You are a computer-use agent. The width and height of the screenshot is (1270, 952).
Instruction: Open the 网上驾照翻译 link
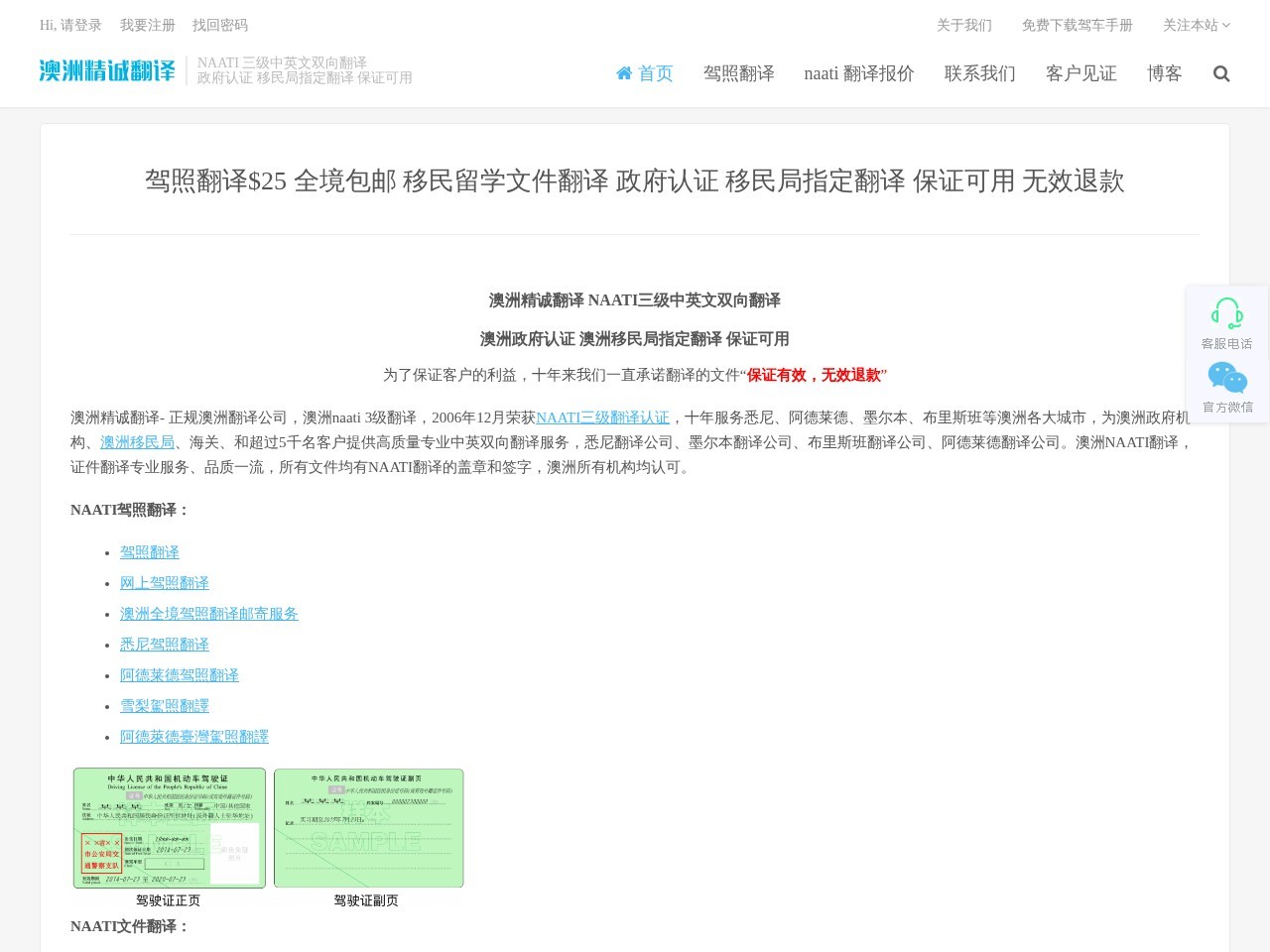pyautogui.click(x=165, y=583)
